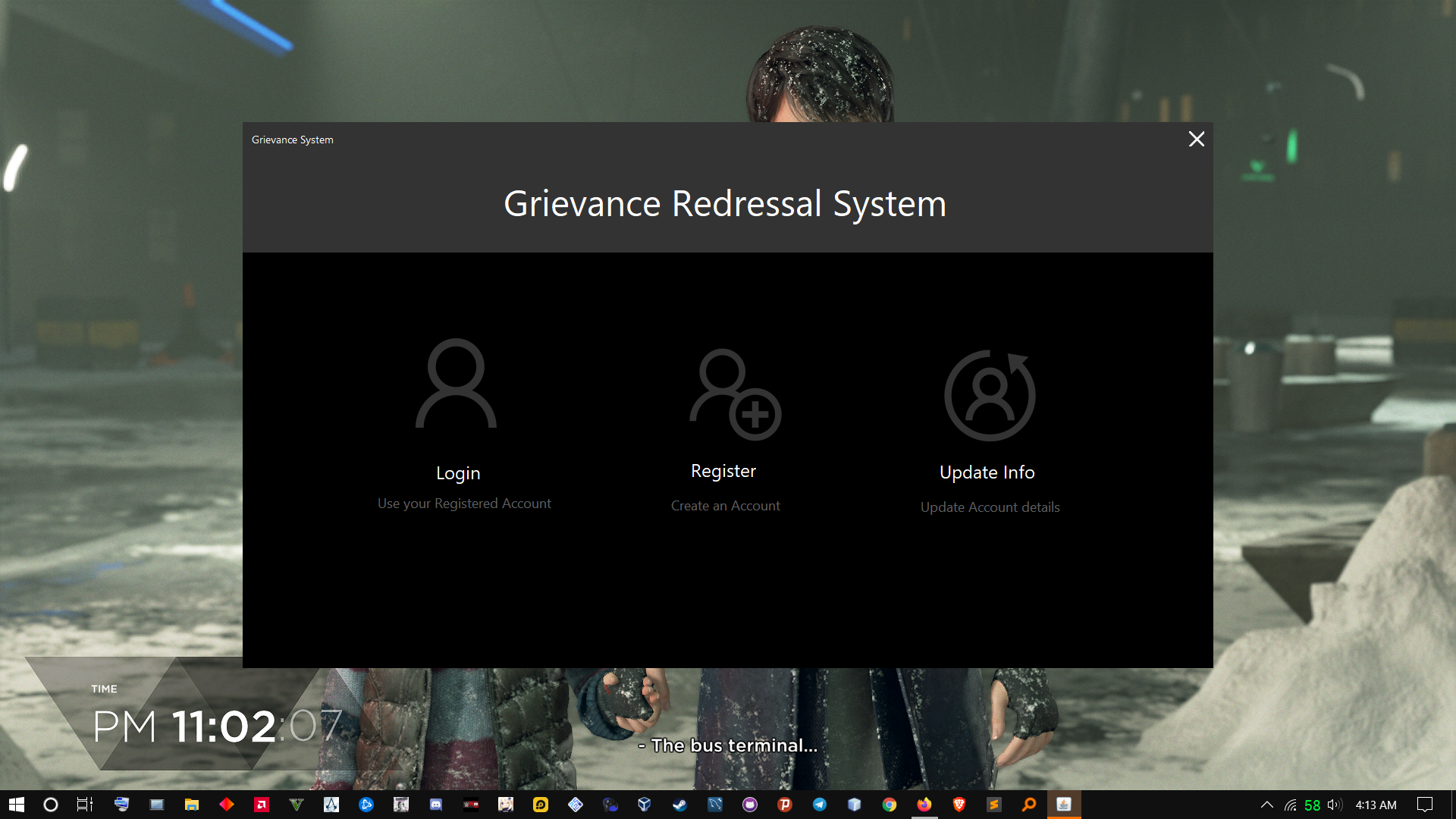Open the Windows Start menu

[x=17, y=805]
